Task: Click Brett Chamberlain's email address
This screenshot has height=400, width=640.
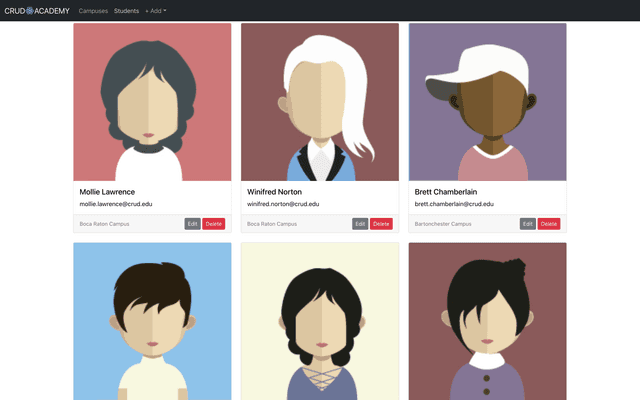Action: [454, 204]
